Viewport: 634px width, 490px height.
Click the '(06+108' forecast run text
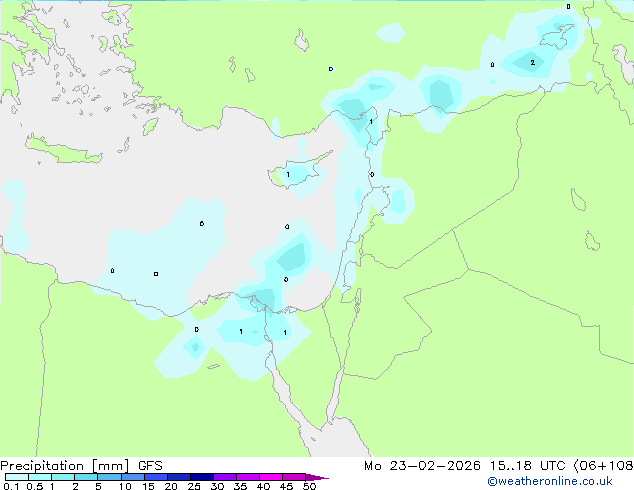(603, 466)
